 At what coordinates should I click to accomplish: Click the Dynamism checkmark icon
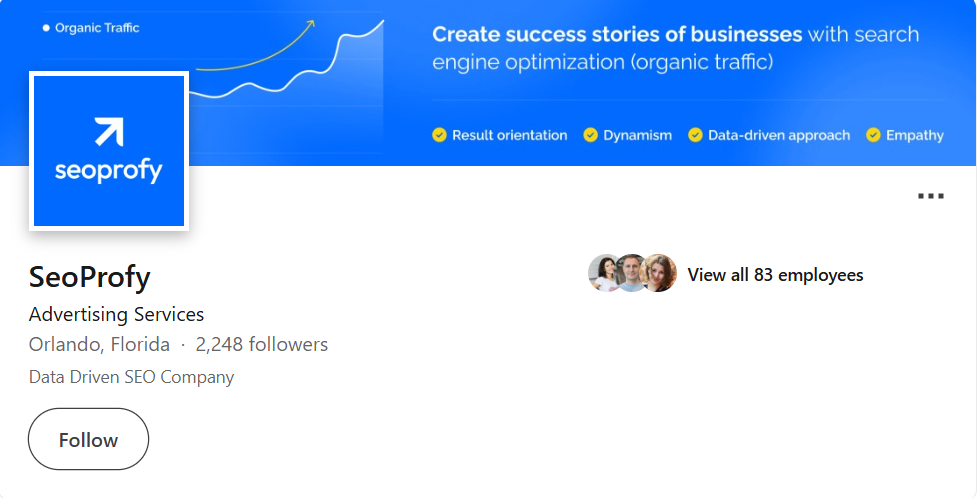tap(590, 135)
